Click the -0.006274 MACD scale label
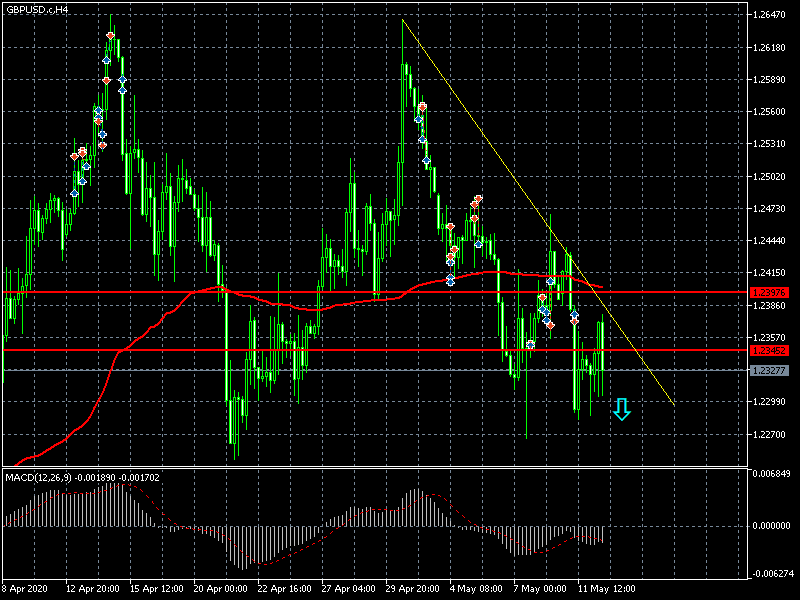Viewport: 800px width, 600px height. 770,574
